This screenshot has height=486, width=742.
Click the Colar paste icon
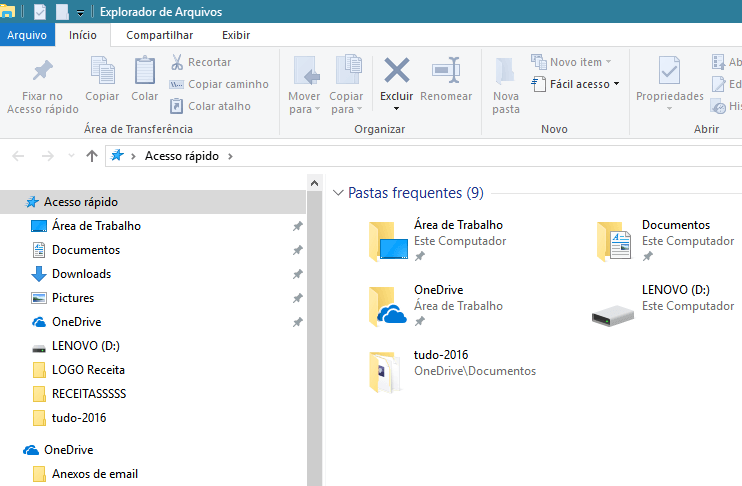[x=145, y=72]
